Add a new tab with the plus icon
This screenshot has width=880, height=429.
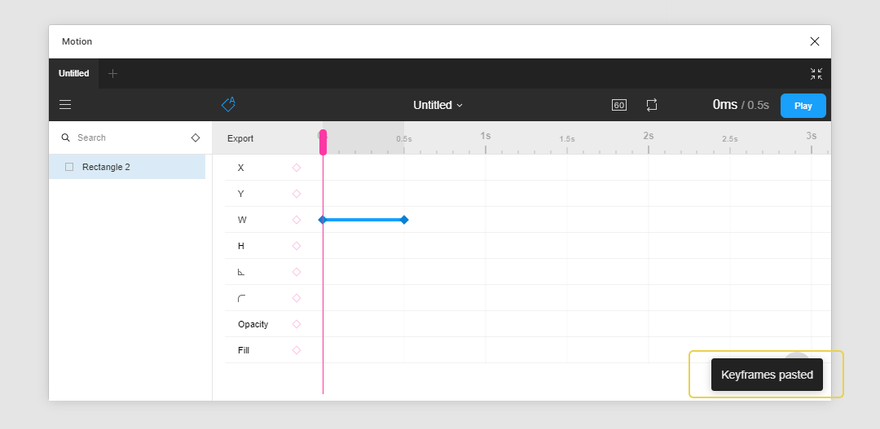click(113, 74)
